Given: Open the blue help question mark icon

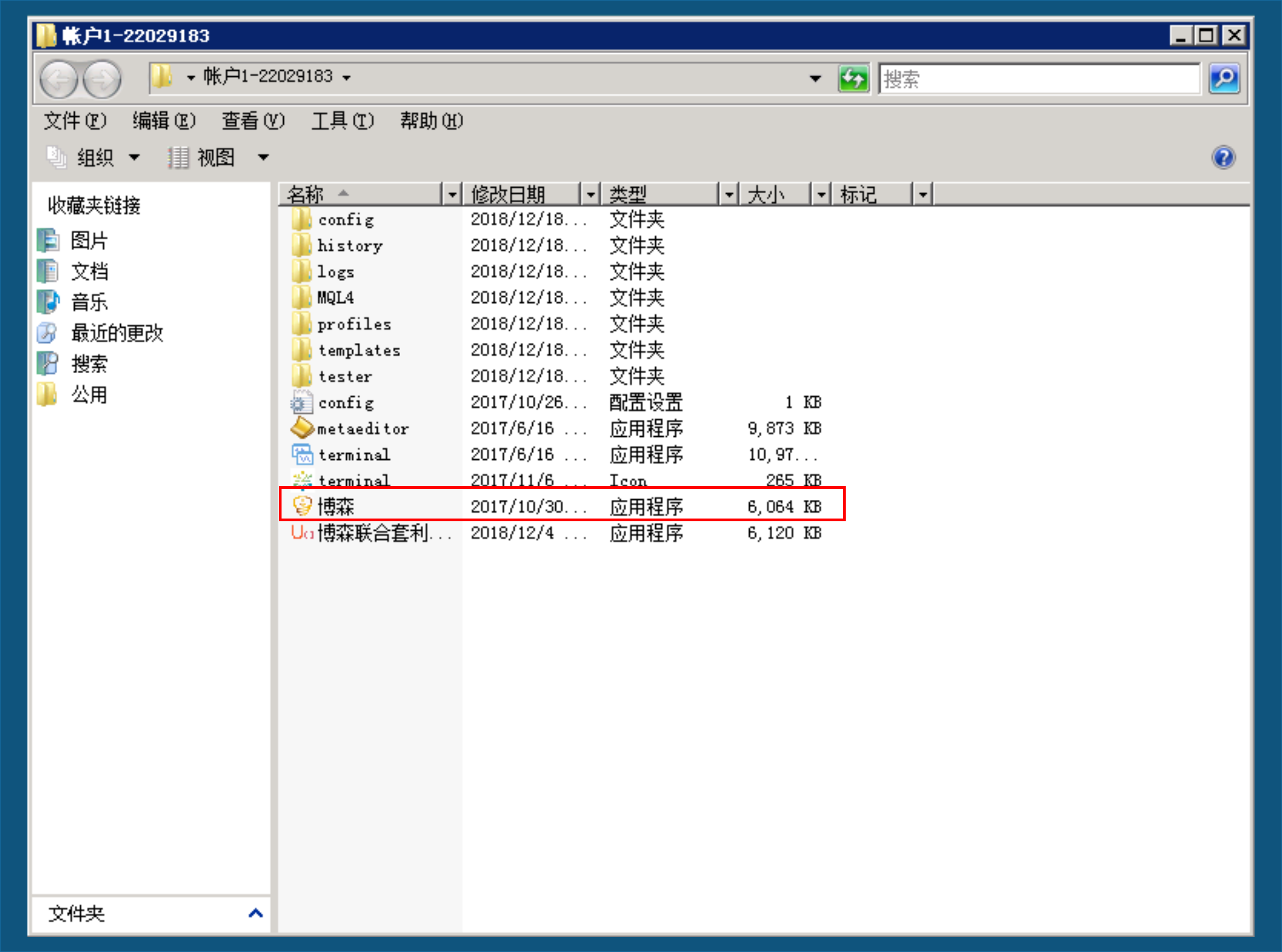Looking at the screenshot, I should 1223,157.
